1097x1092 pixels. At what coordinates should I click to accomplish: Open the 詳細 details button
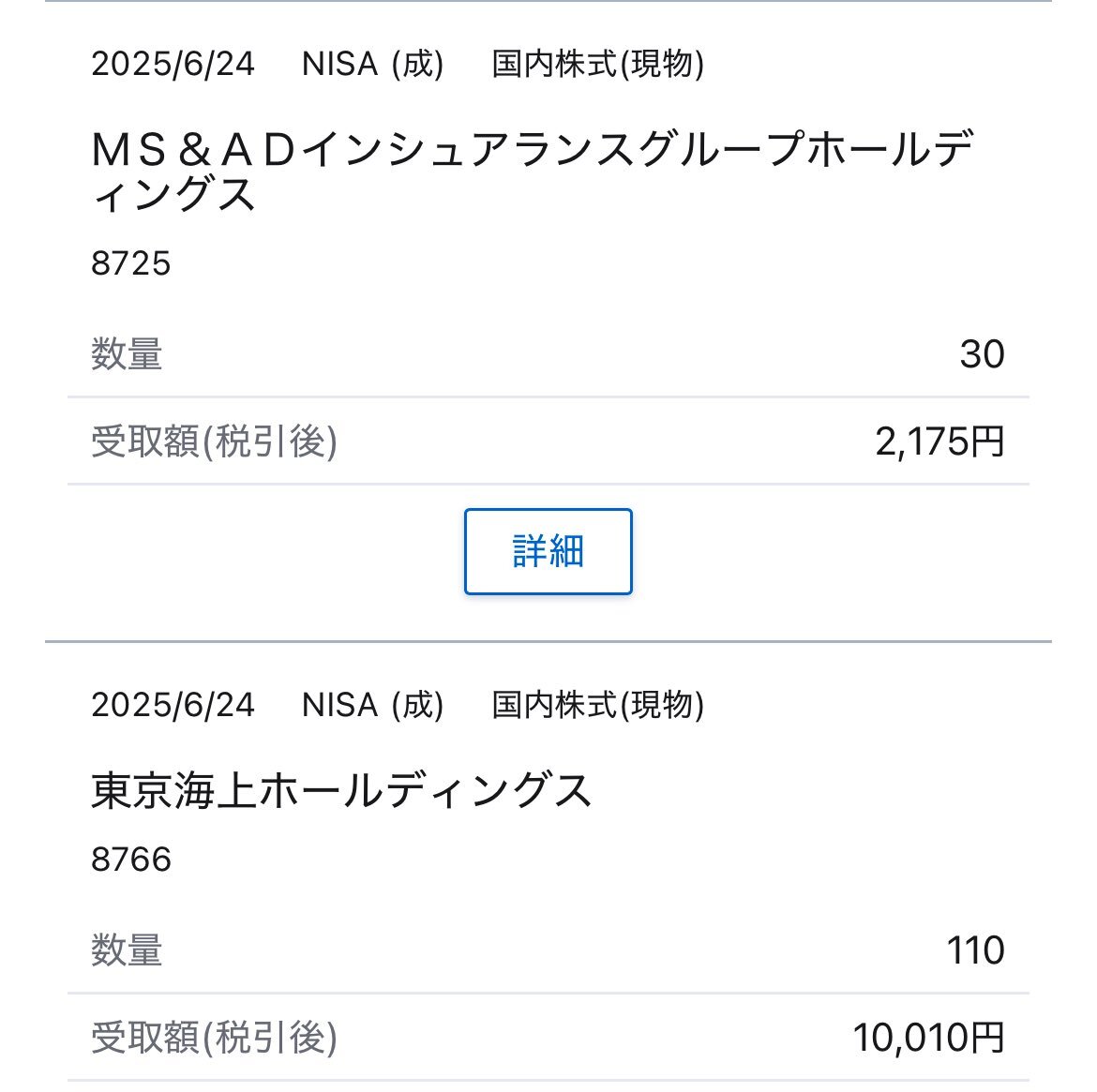click(x=548, y=551)
